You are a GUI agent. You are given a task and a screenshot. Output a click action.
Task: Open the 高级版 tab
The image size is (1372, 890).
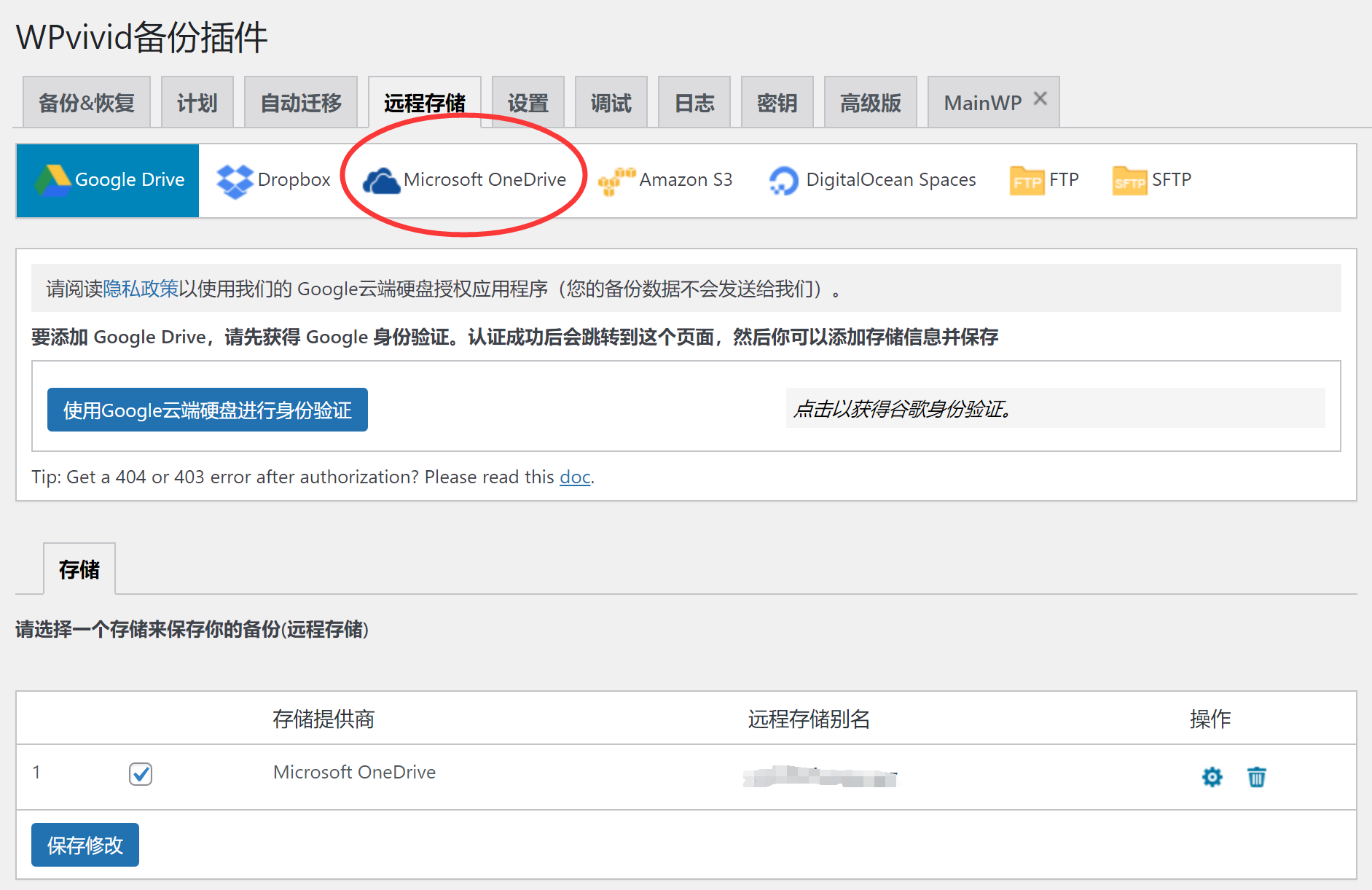click(x=871, y=102)
